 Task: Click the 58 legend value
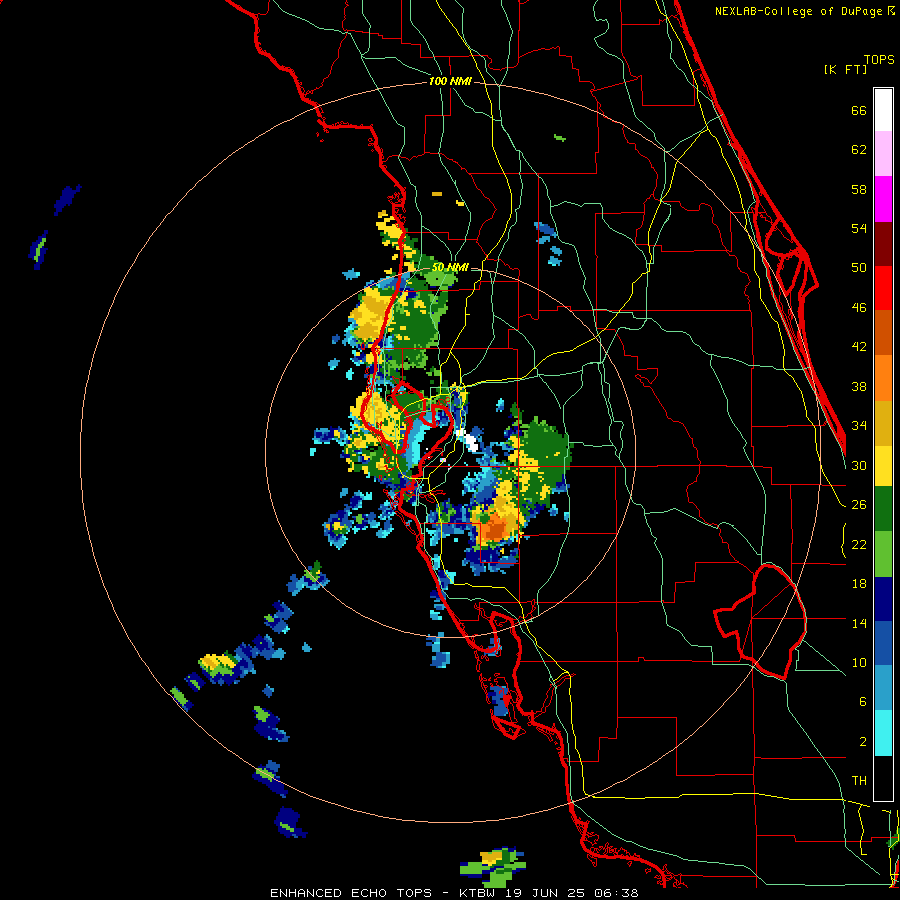click(x=859, y=189)
